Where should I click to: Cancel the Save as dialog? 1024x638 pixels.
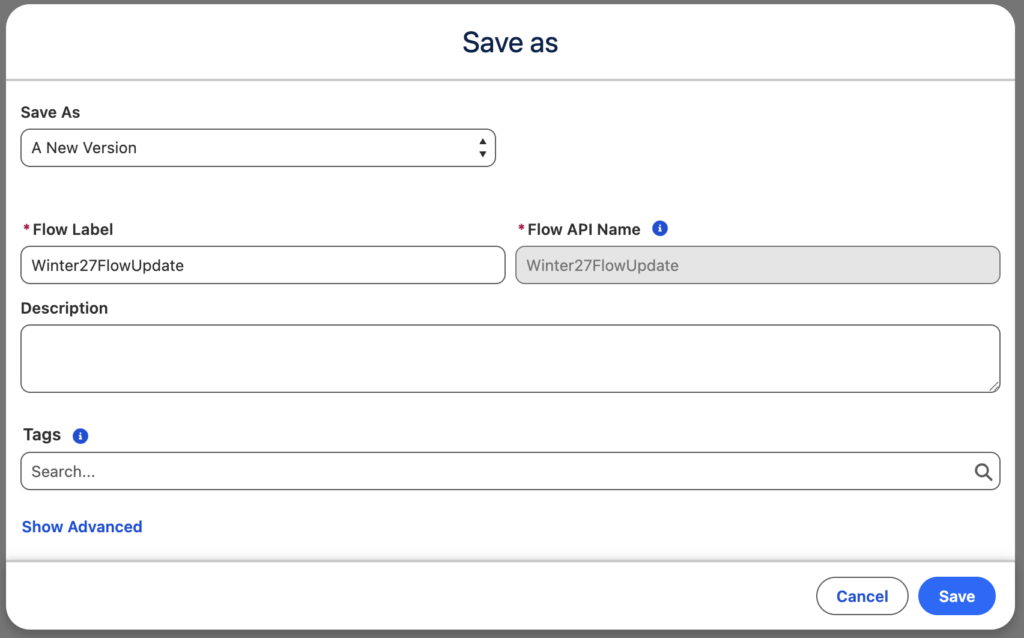(x=862, y=596)
